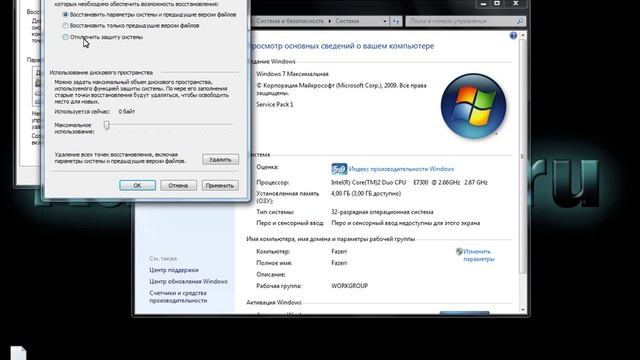Open the help question mark icon
640x360 pixels.
[513, 36]
